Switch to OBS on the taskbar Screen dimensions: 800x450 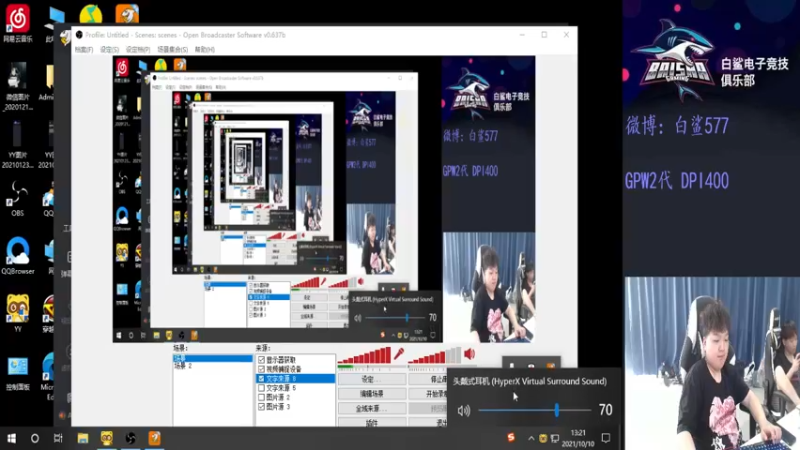pos(131,438)
